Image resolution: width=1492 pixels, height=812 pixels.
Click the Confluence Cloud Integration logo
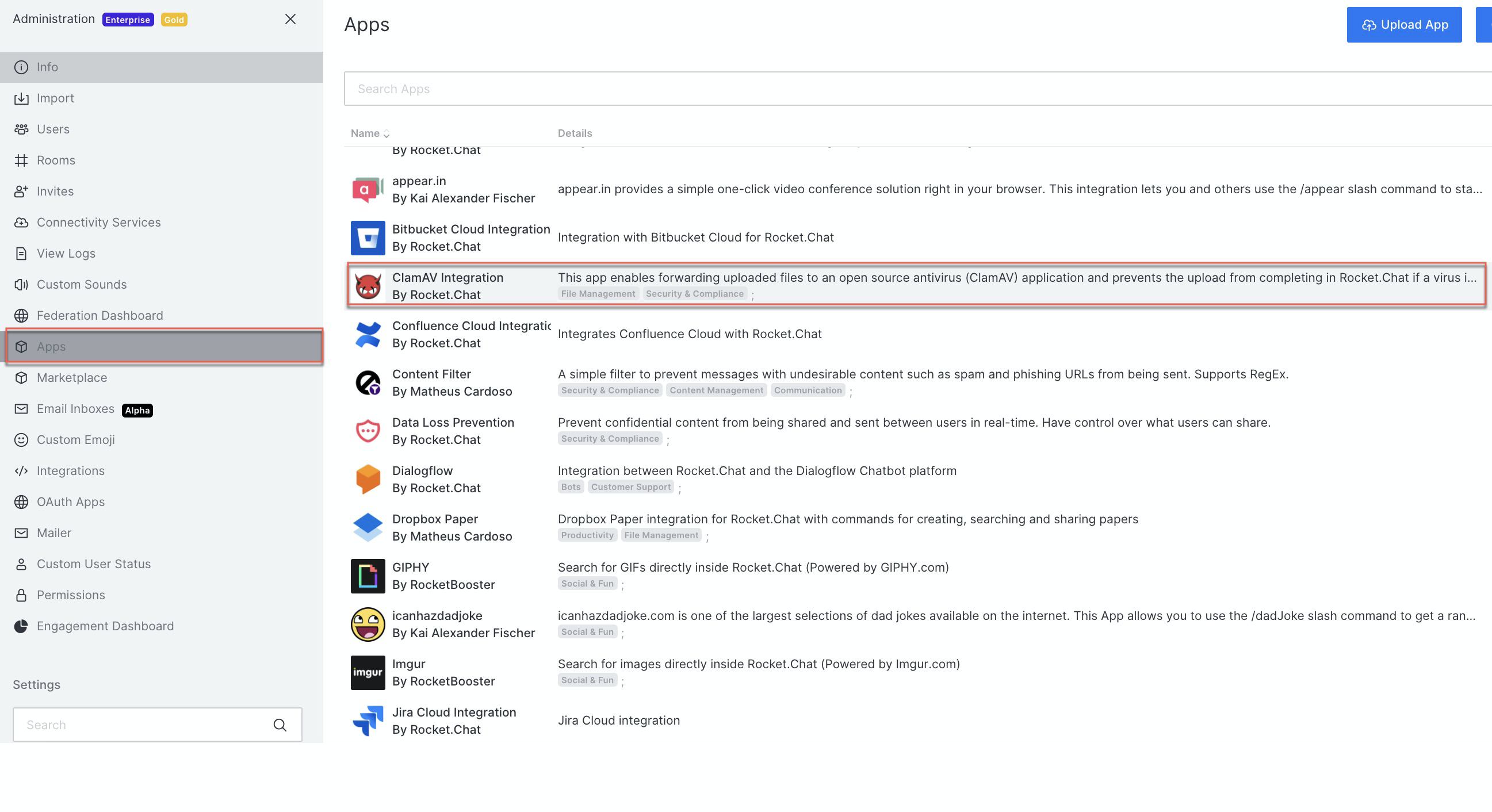[x=368, y=335]
